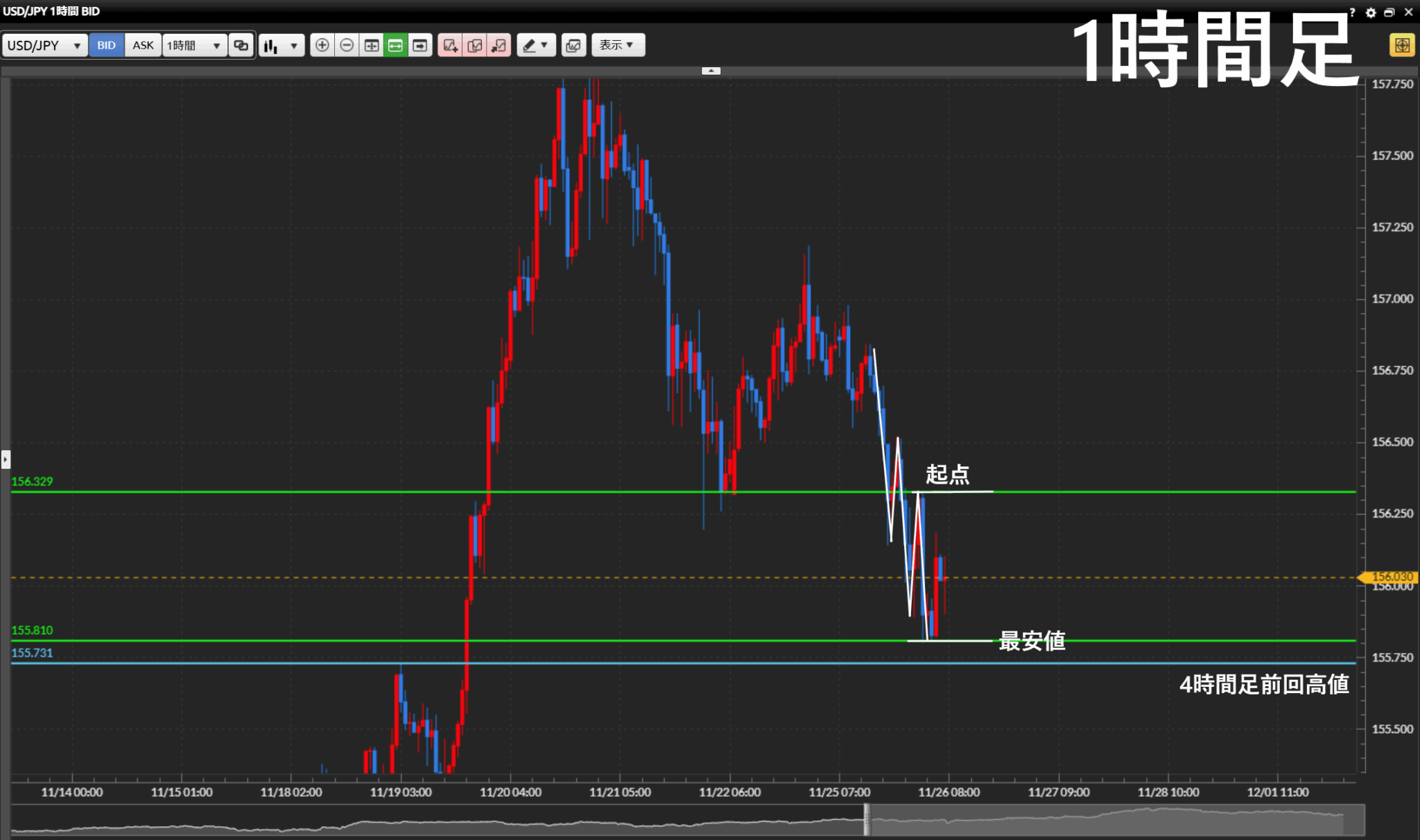Click the scroll to latest candle icon
The height and width of the screenshot is (840, 1420).
(420, 46)
